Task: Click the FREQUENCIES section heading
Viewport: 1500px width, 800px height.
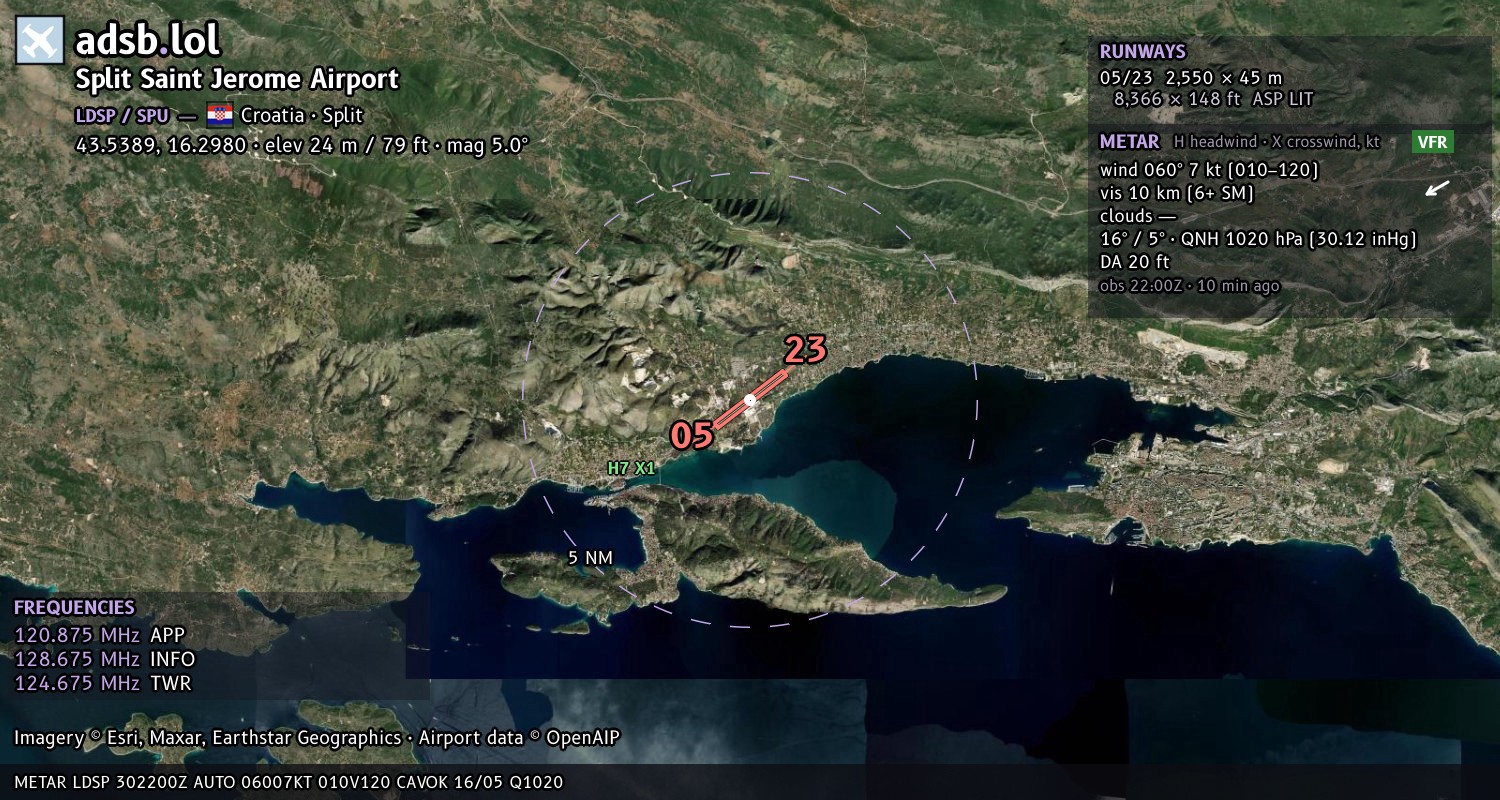Action: coord(74,608)
